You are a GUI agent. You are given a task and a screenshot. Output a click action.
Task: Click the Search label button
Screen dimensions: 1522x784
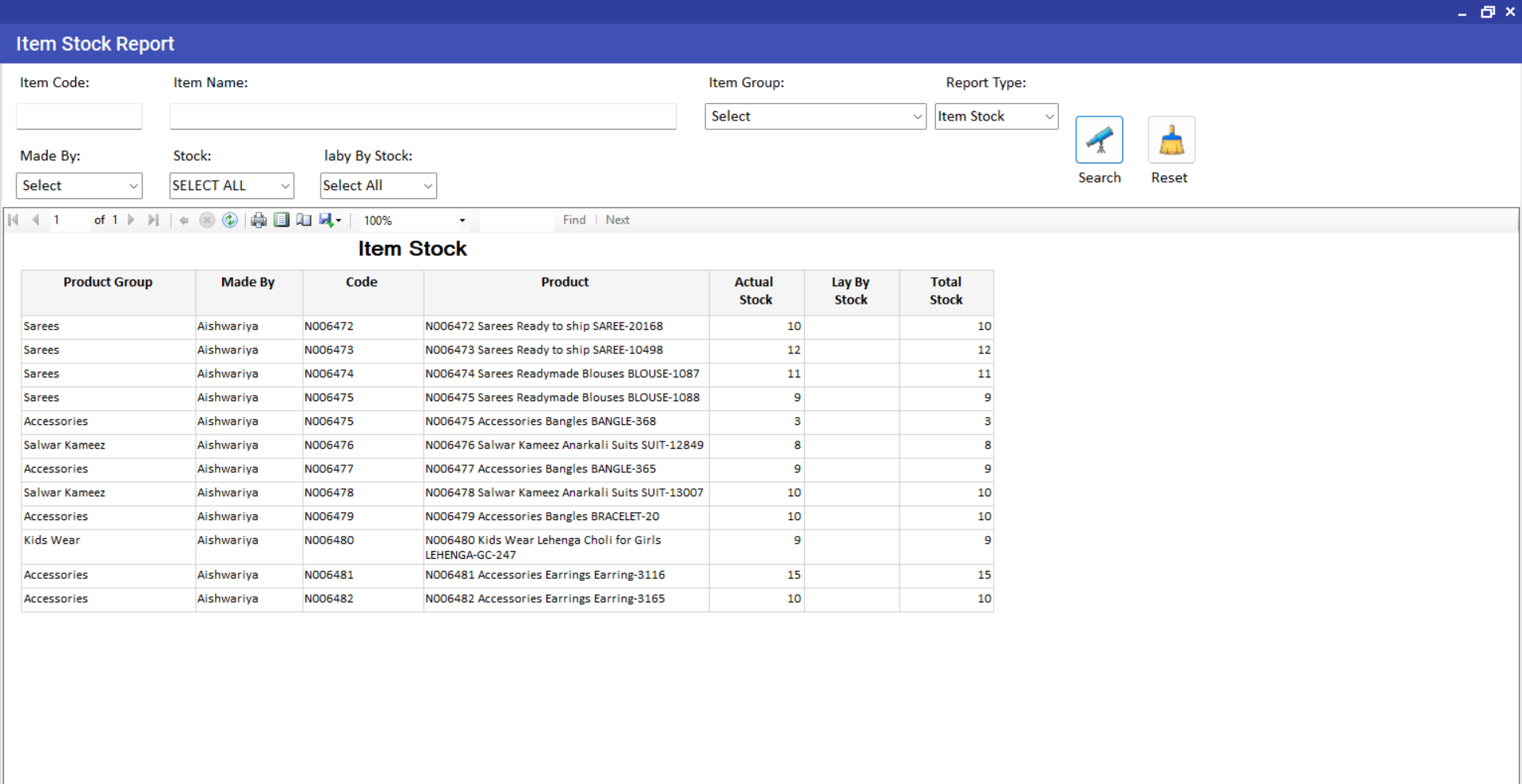pyautogui.click(x=1099, y=178)
